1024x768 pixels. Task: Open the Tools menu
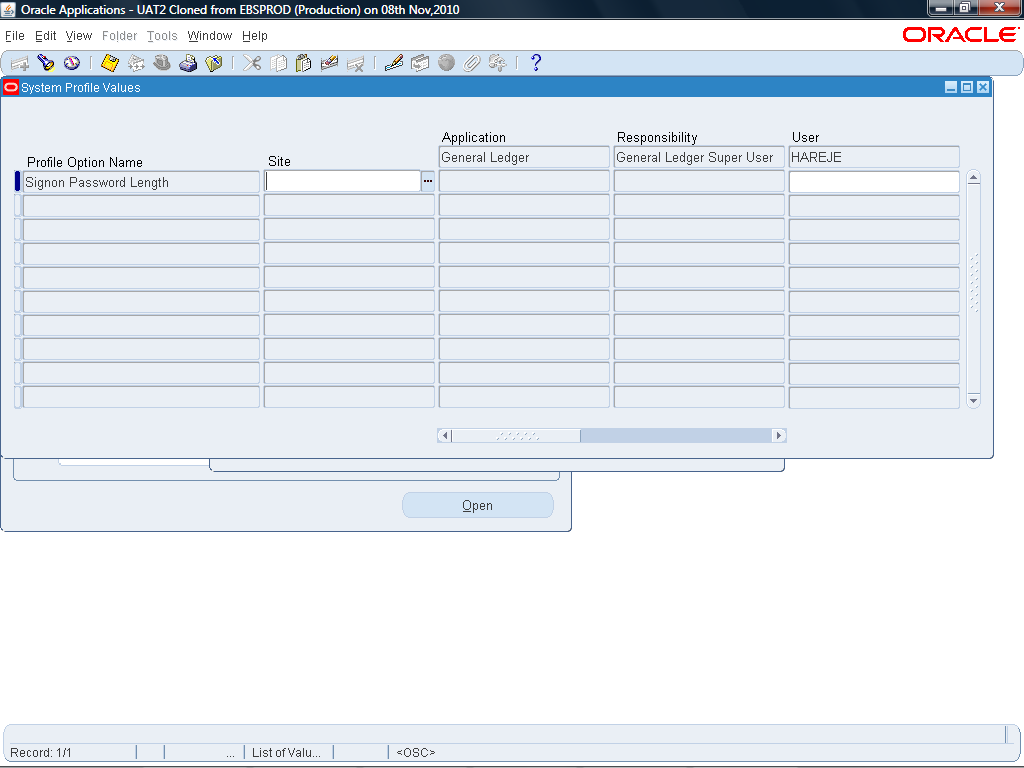(162, 35)
